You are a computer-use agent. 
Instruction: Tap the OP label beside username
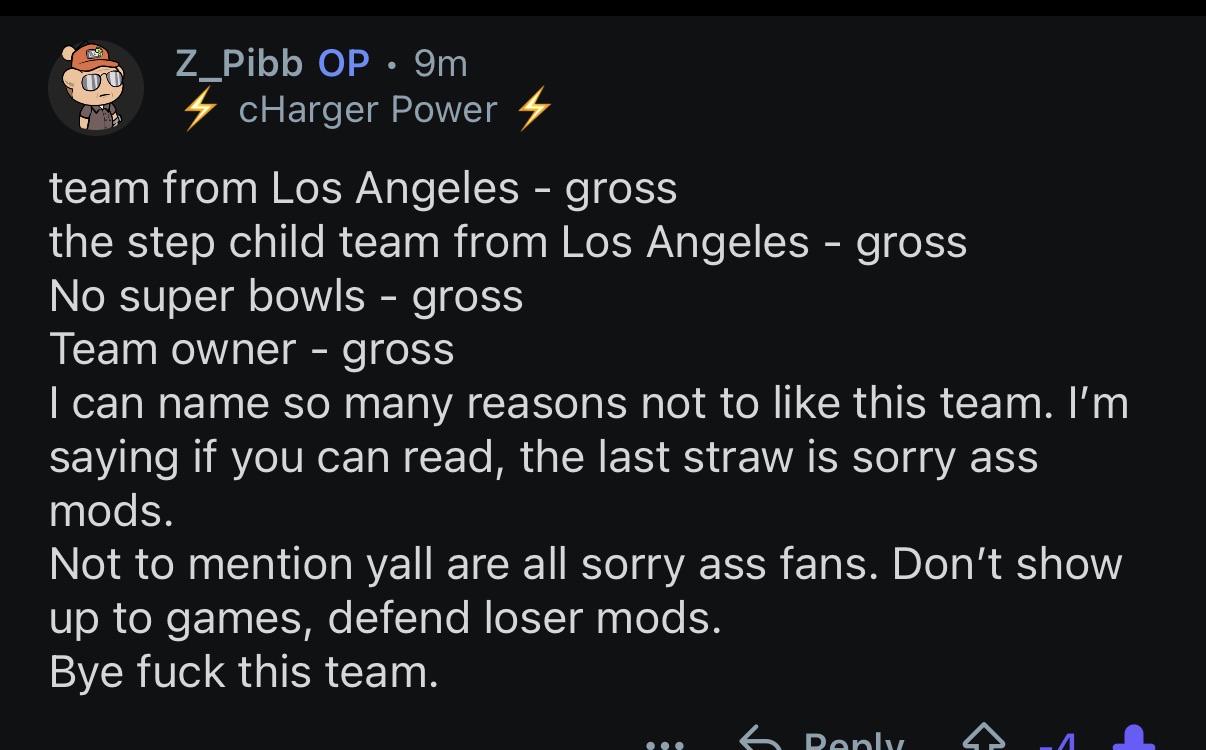343,64
